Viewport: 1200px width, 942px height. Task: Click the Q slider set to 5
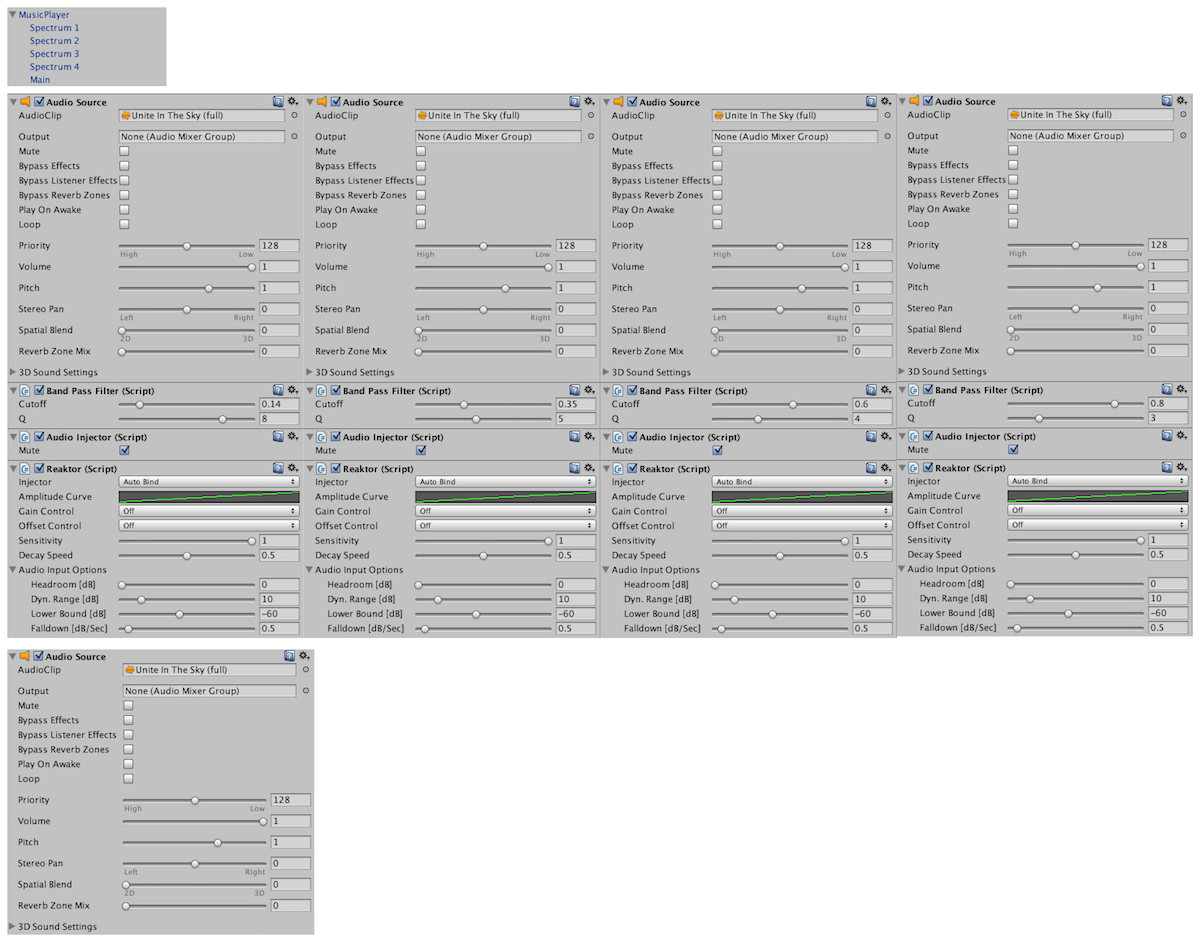(x=482, y=419)
